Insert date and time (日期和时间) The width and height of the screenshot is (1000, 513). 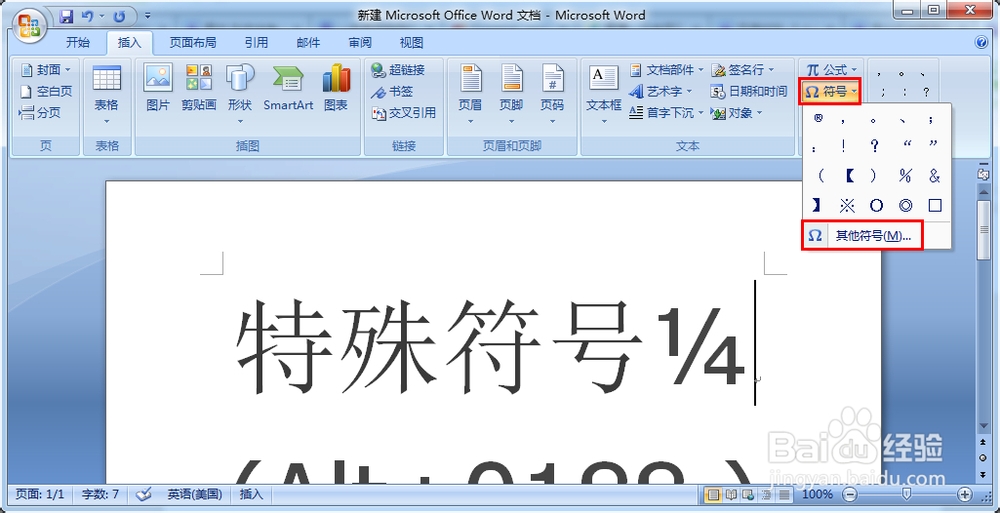tap(749, 91)
